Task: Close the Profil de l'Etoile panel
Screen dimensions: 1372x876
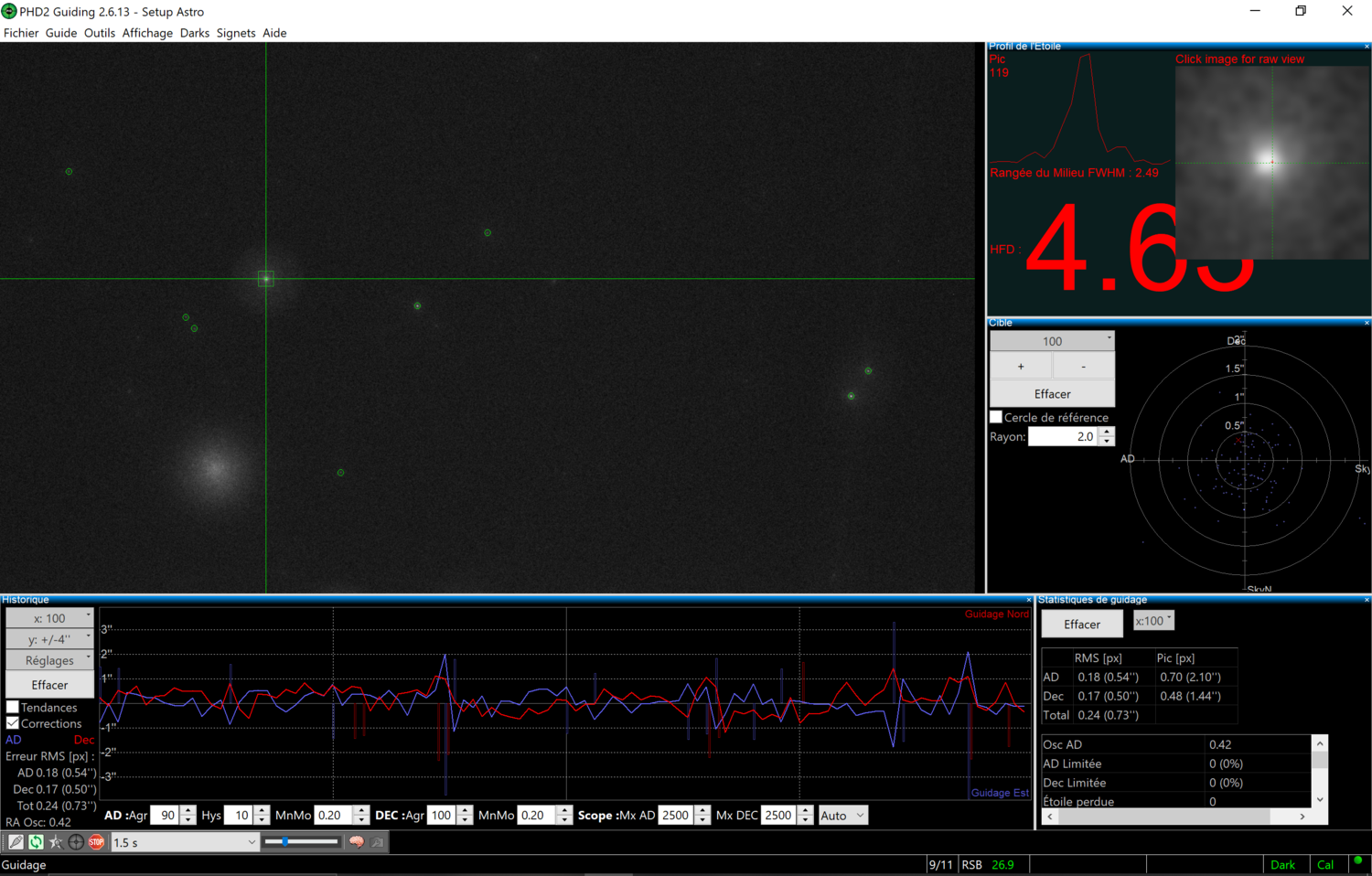Action: (1367, 46)
